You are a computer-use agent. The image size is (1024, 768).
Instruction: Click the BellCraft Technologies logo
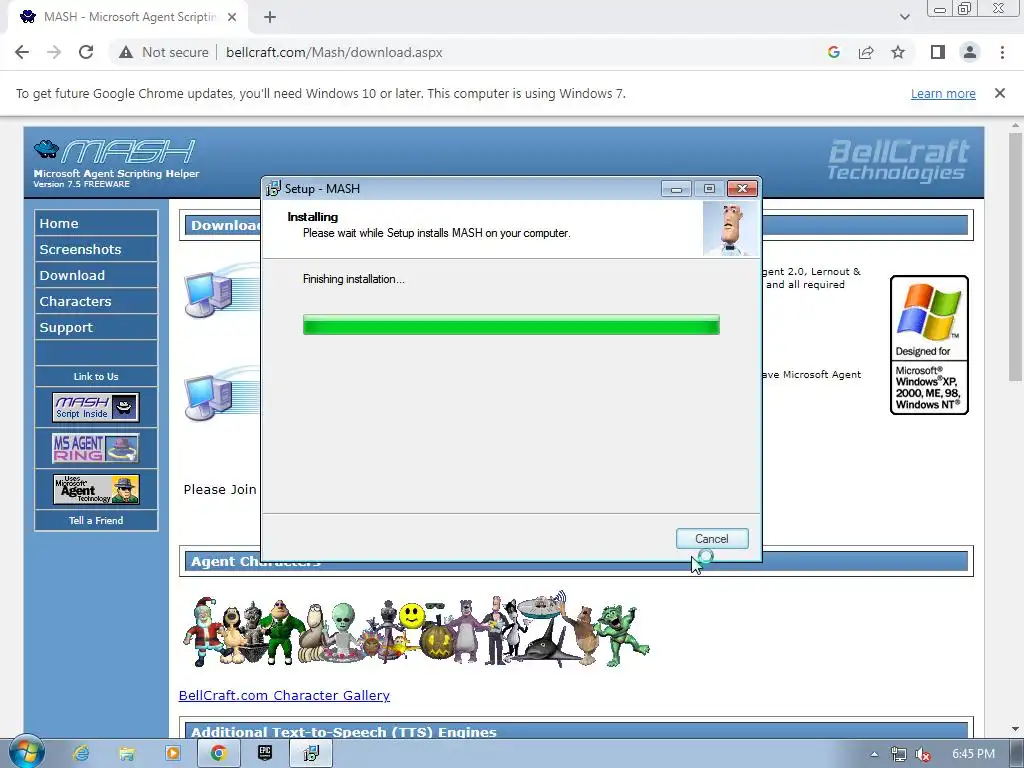[898, 161]
